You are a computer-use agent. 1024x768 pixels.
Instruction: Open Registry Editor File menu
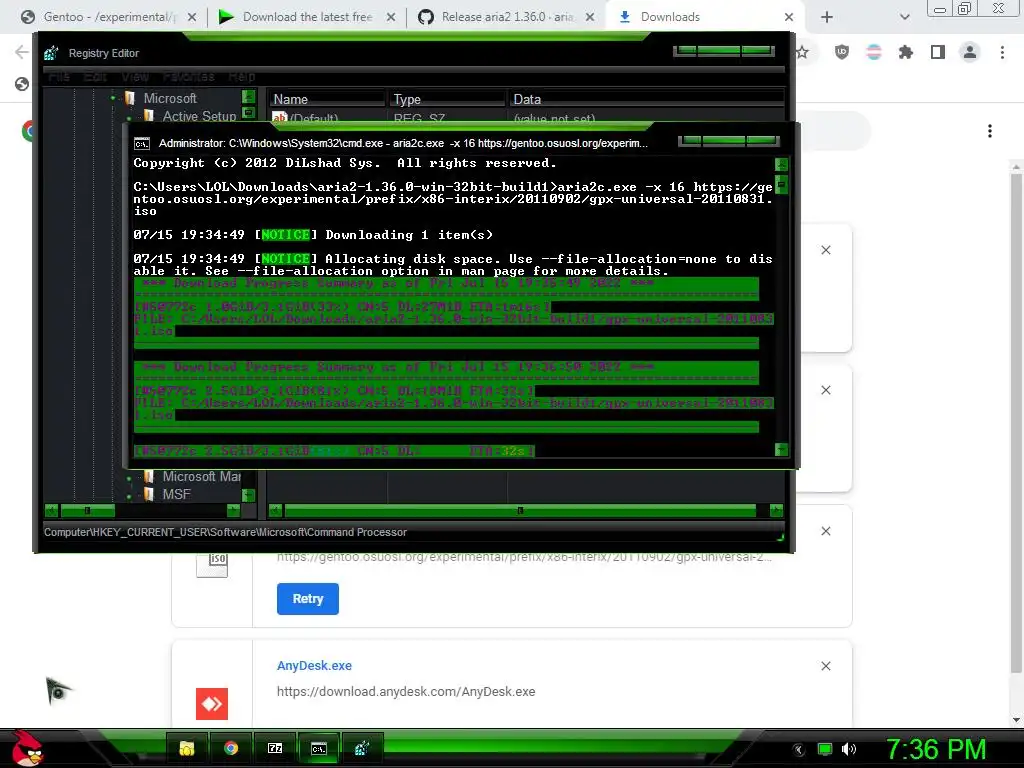(59, 76)
